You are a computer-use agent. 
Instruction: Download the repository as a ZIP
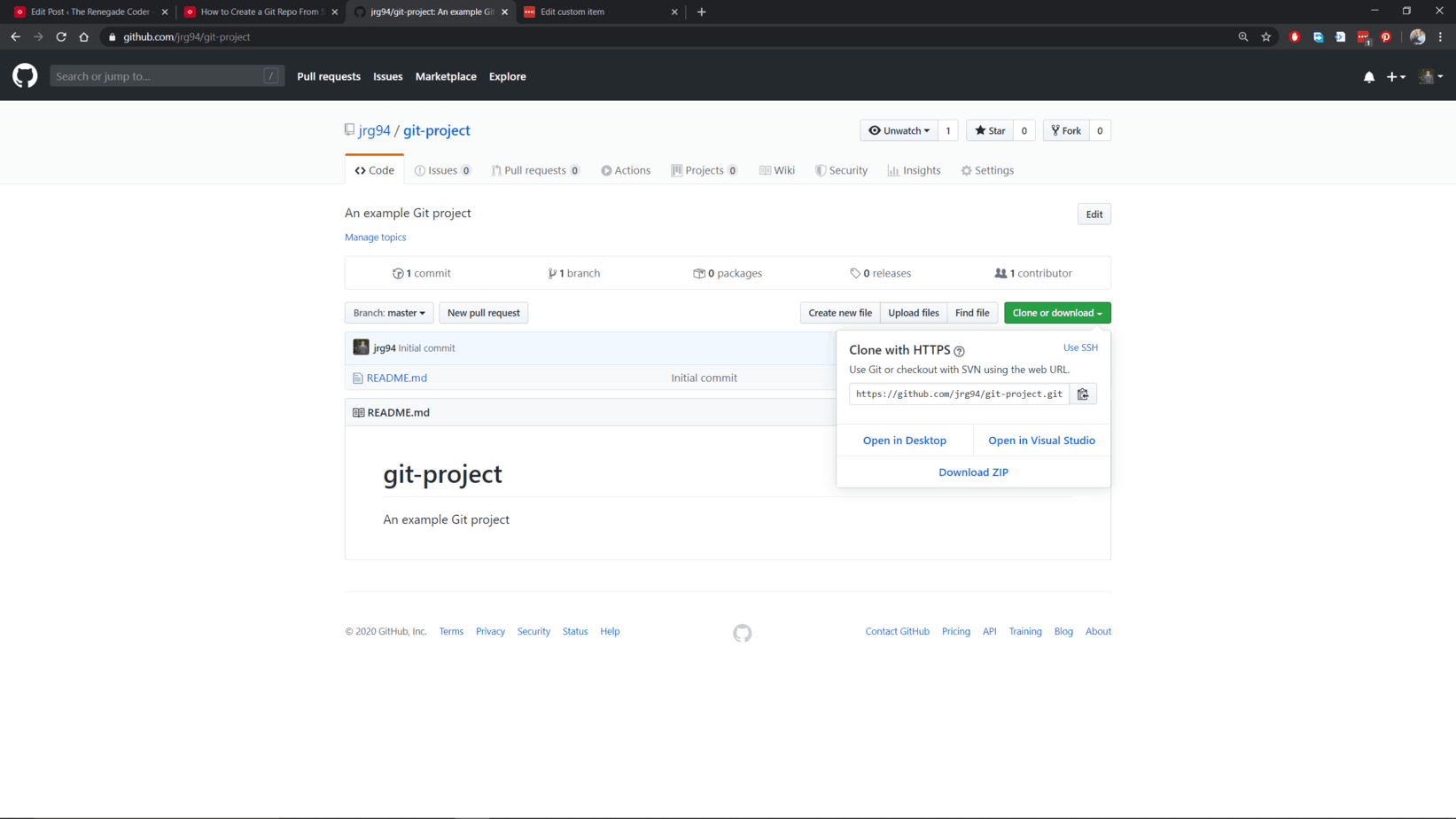(x=973, y=472)
